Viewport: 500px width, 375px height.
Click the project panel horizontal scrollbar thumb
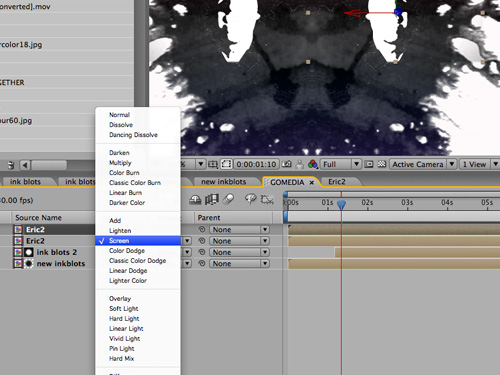coord(49,165)
